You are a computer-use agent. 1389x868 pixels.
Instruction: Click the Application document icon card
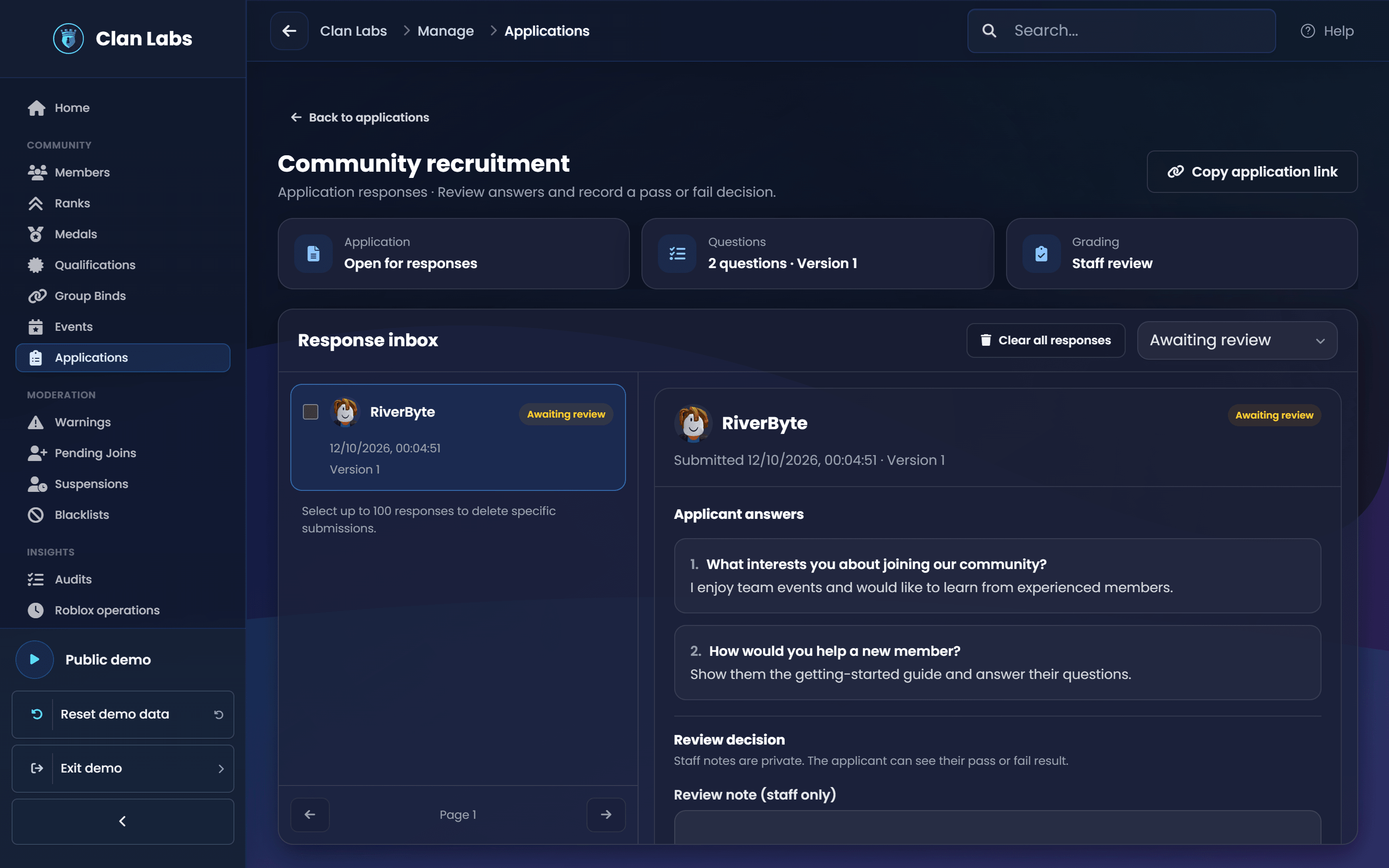tap(313, 253)
